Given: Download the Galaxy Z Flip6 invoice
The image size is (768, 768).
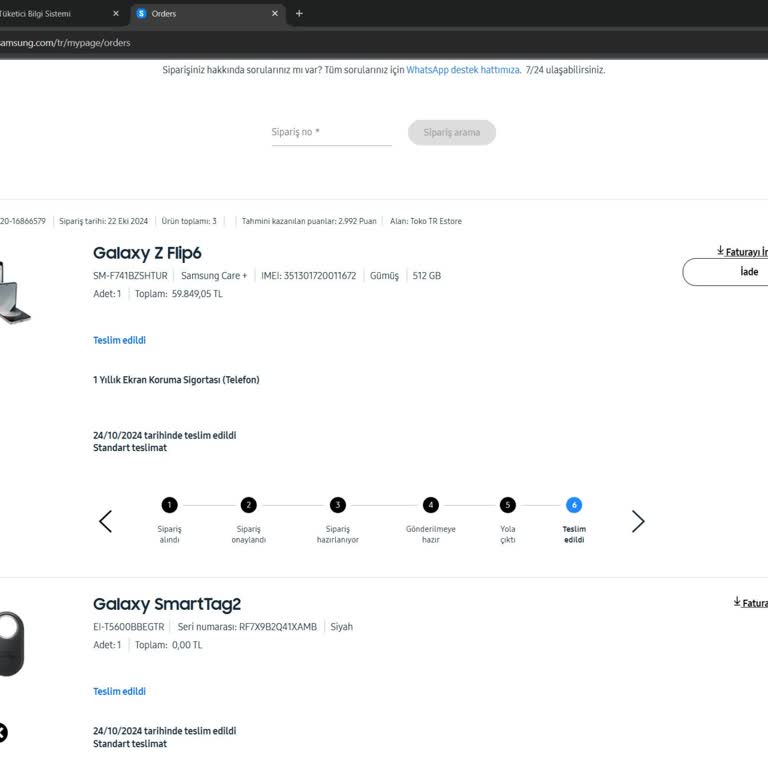Looking at the screenshot, I should pyautogui.click(x=742, y=252).
